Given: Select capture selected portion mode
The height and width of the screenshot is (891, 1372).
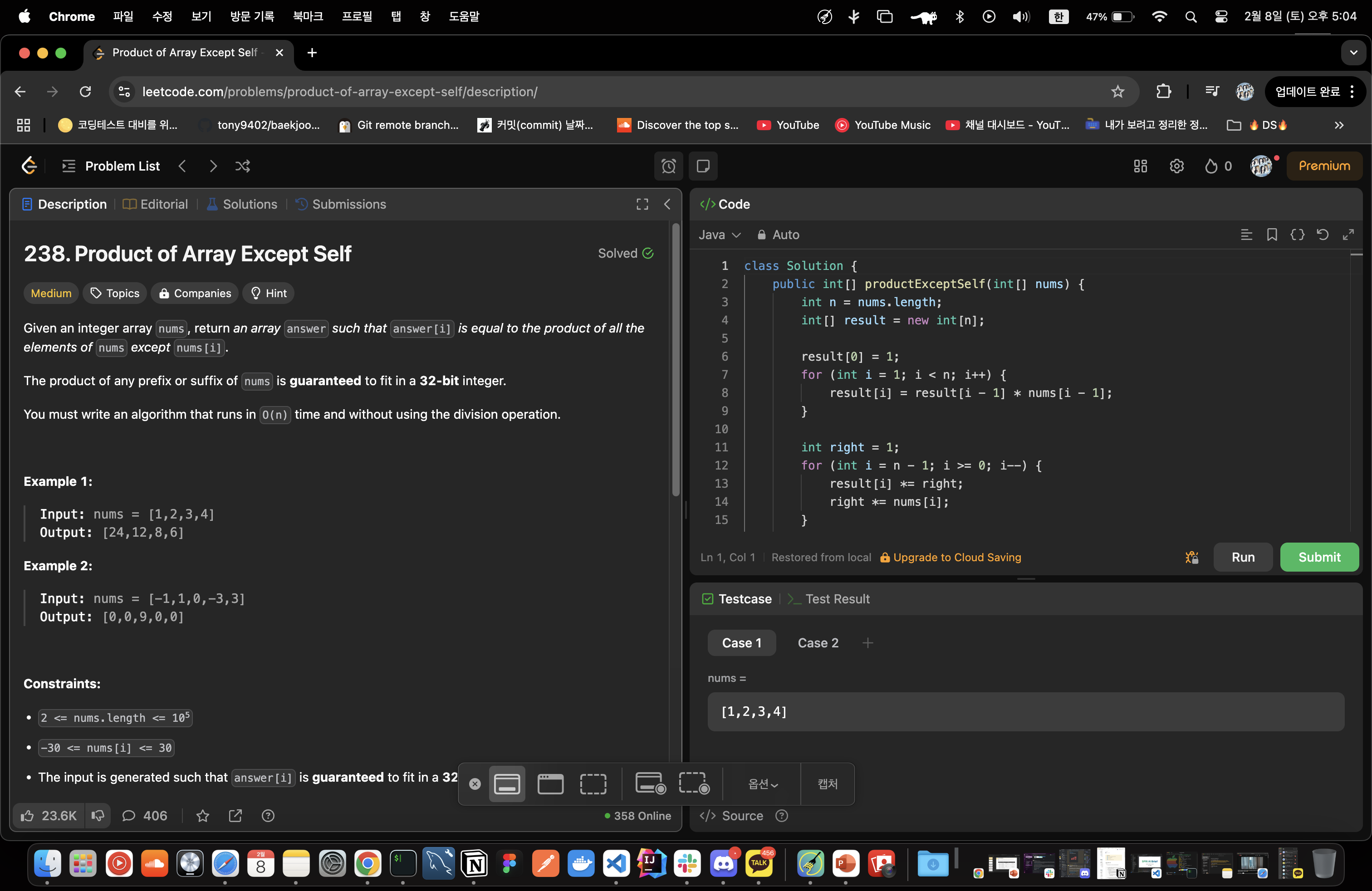Looking at the screenshot, I should click(593, 784).
